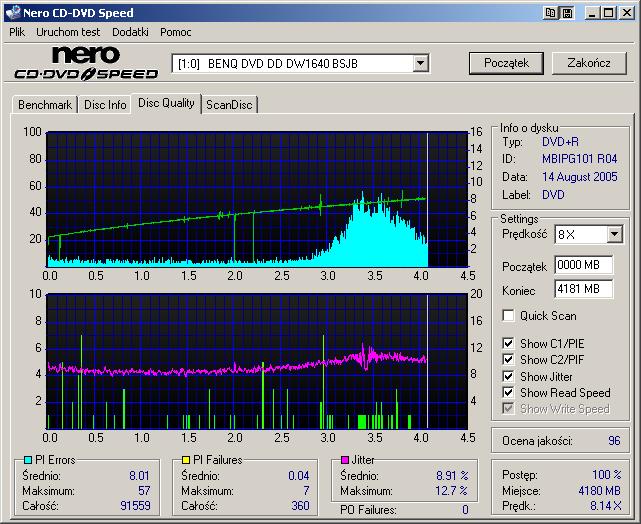Click the disc type DVD+R value
Image resolution: width=641 pixels, height=524 pixels.
click(x=560, y=141)
